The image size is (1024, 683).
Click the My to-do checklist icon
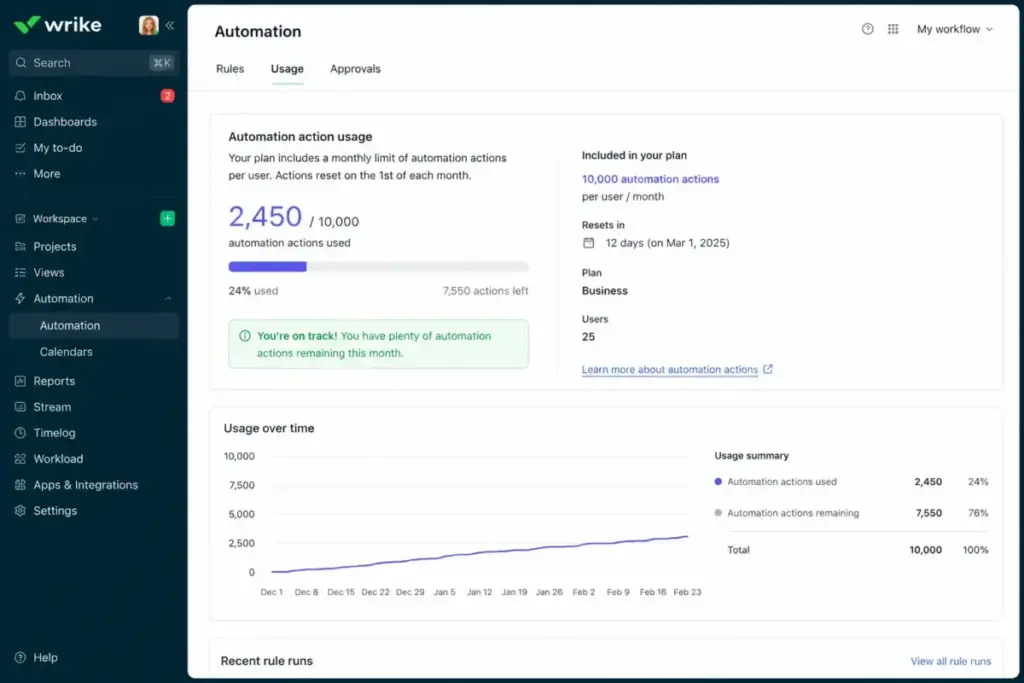pos(20,148)
